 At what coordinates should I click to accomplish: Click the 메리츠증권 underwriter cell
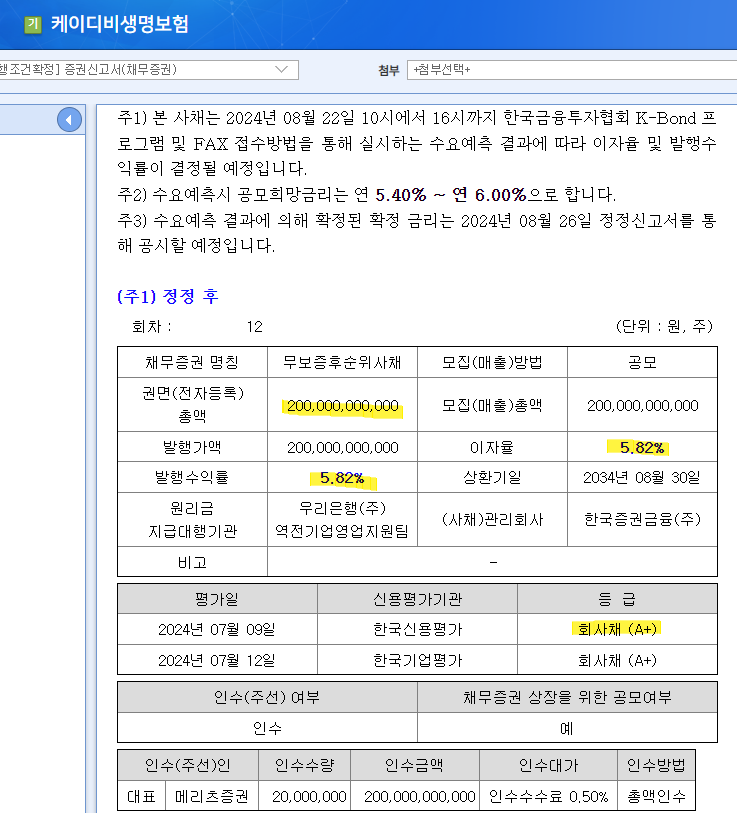click(x=212, y=796)
